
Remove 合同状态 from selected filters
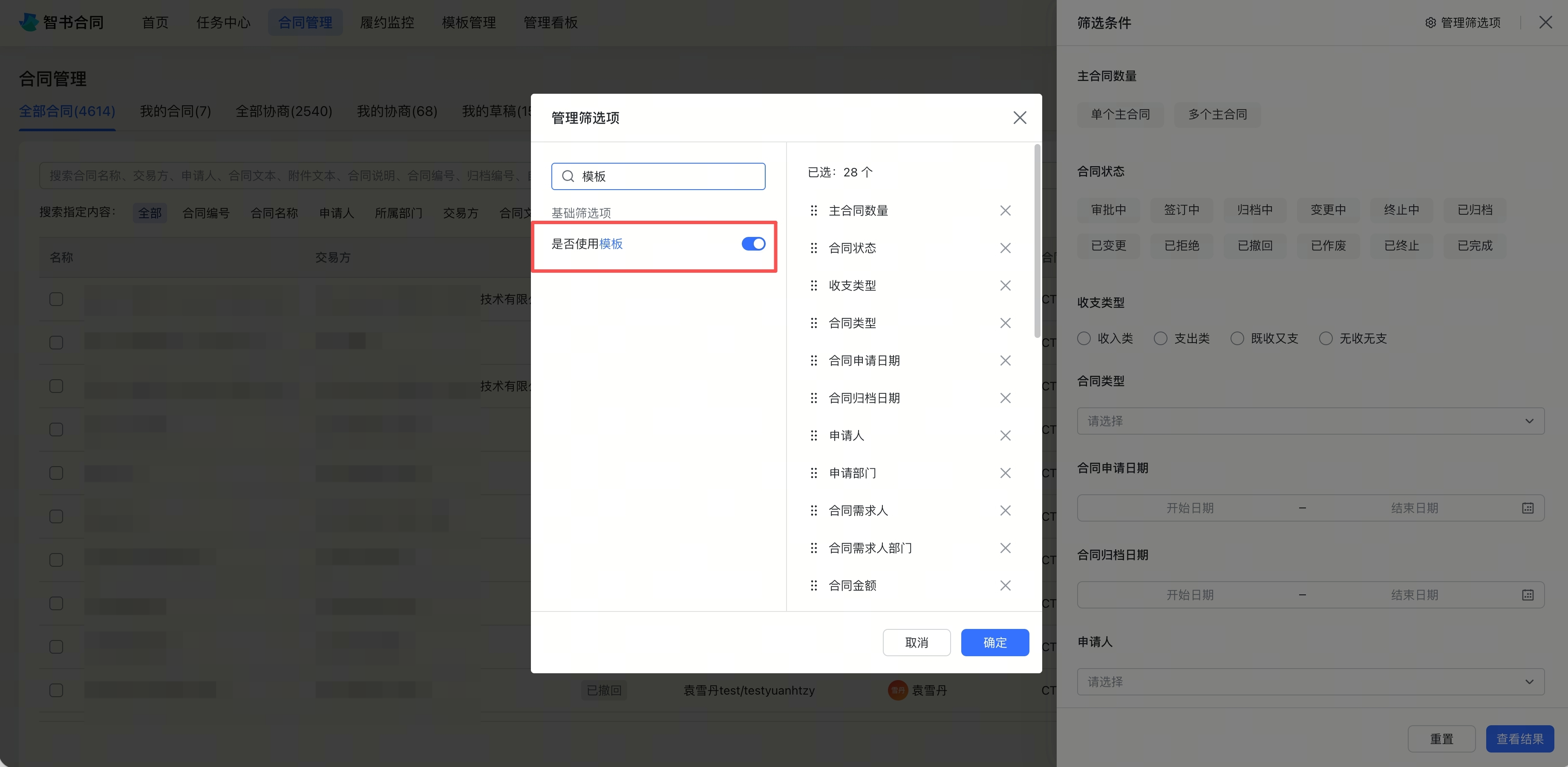1005,248
